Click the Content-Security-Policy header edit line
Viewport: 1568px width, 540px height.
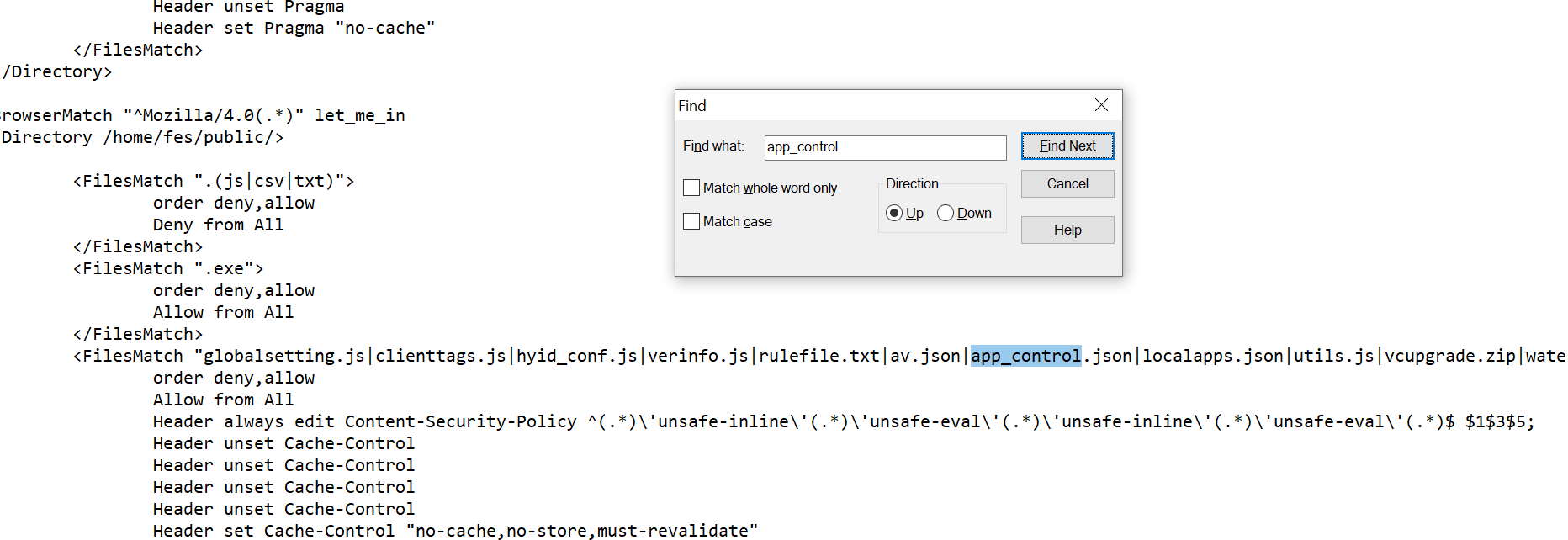click(841, 422)
